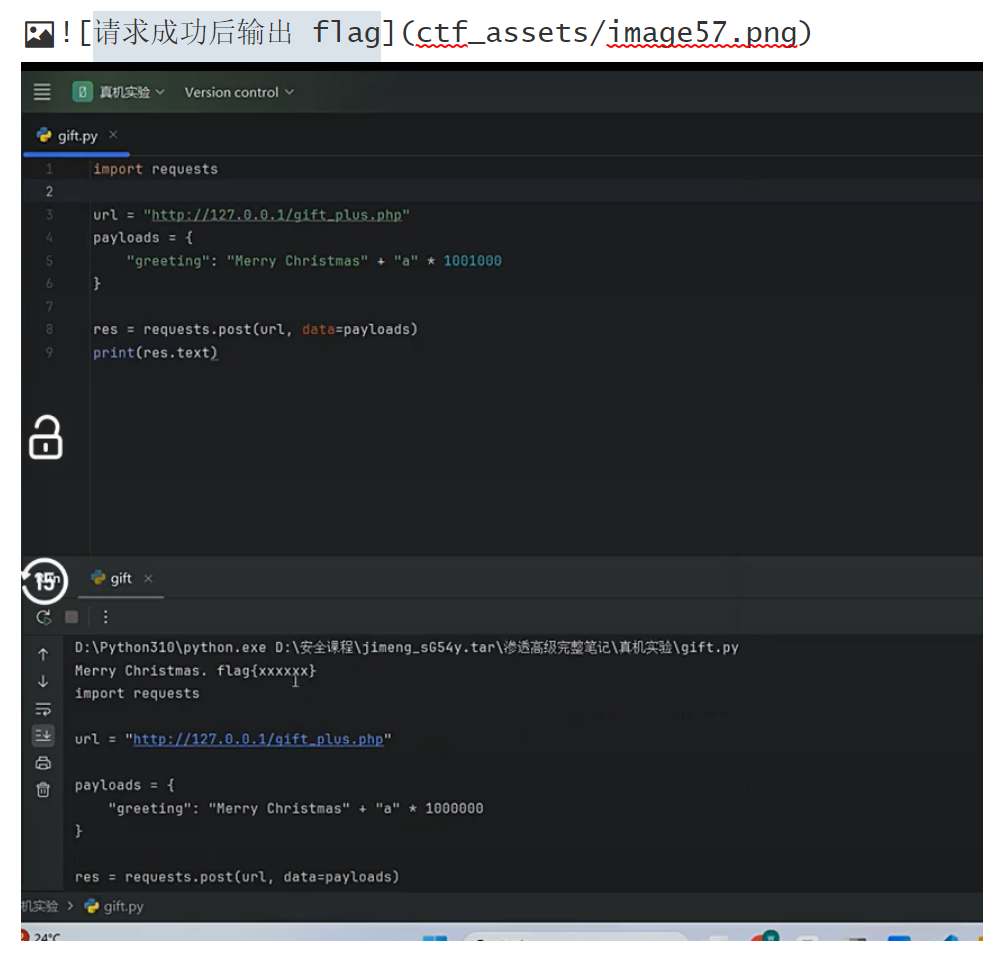This screenshot has height=960, width=1003.
Task: Click the flag{xxxxxx} output line
Action: 195,670
